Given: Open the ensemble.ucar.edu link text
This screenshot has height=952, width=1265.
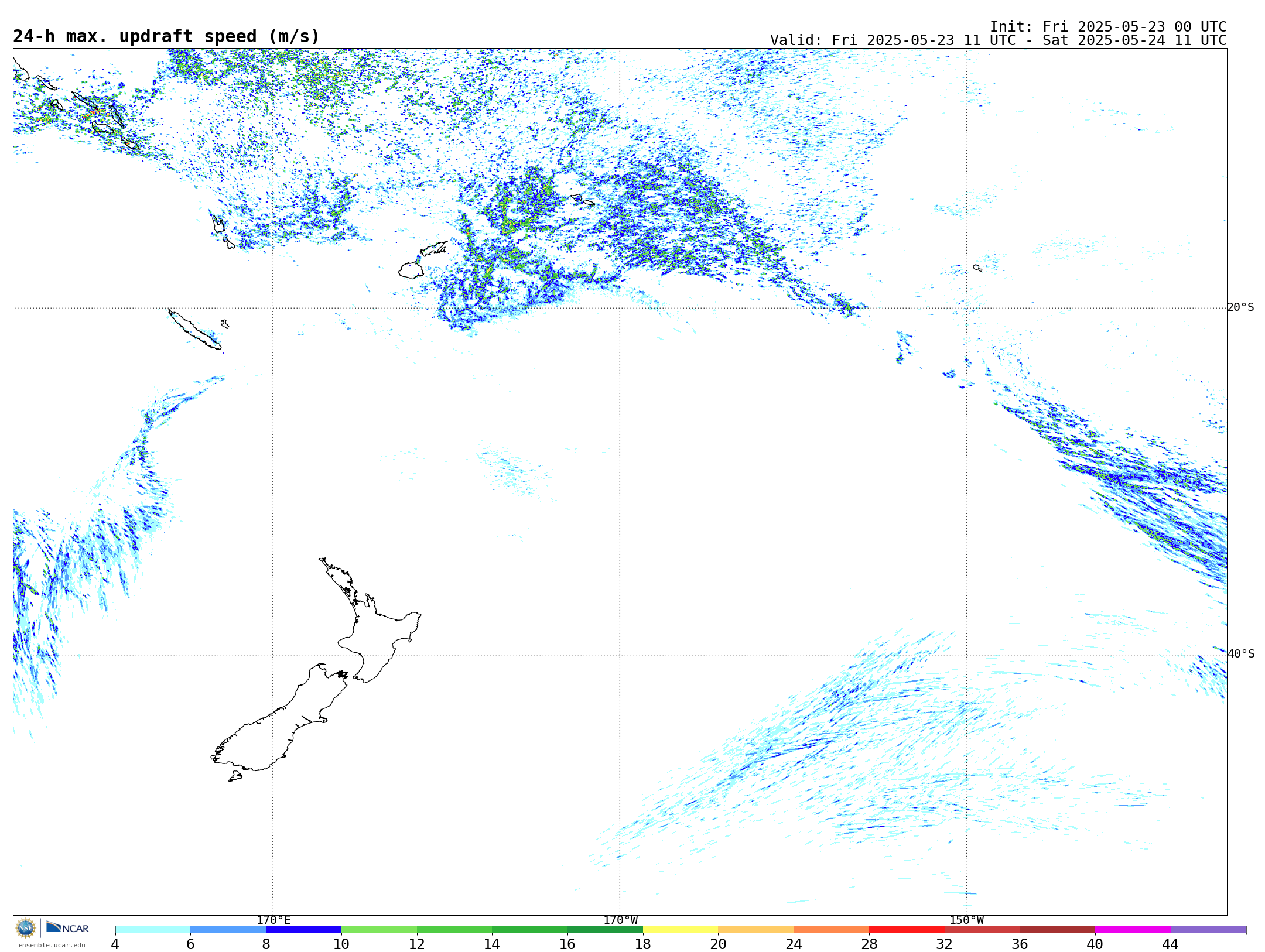Looking at the screenshot, I should tap(52, 945).
